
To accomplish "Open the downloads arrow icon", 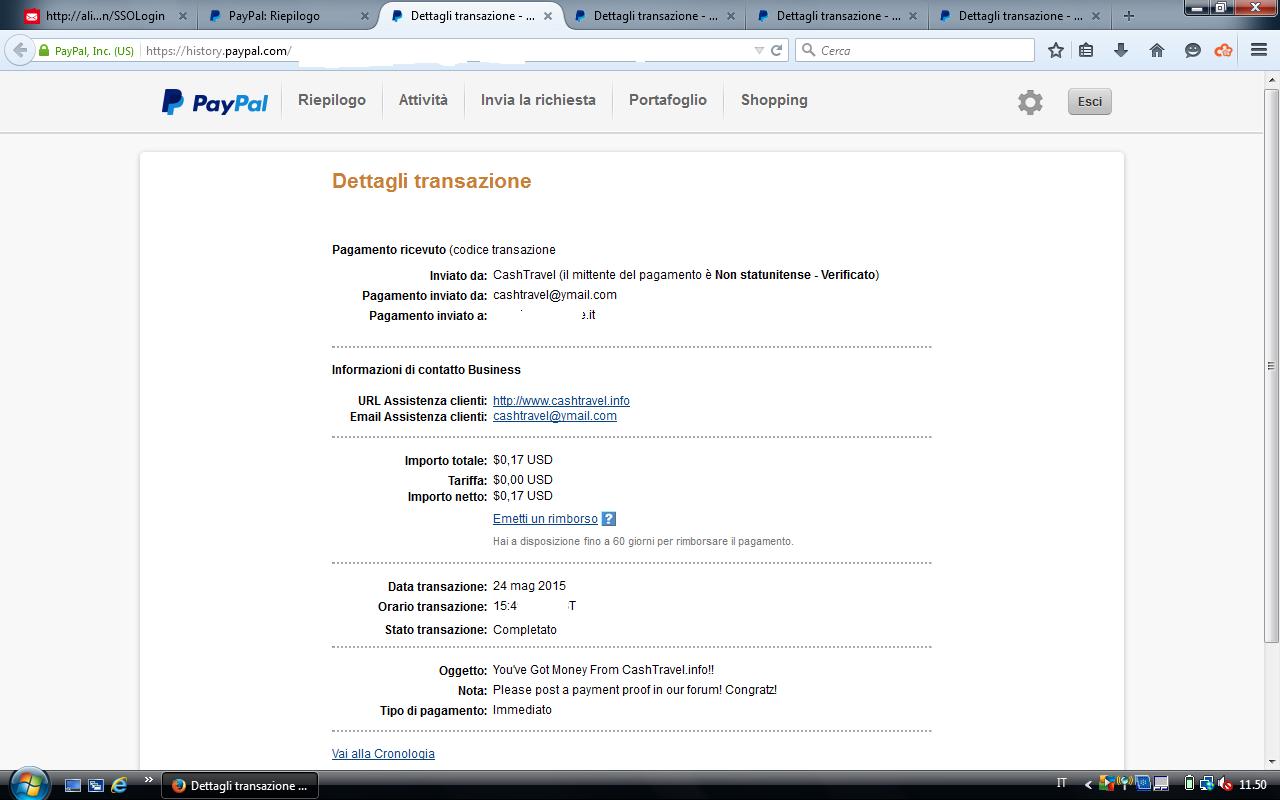I will coord(1121,50).
